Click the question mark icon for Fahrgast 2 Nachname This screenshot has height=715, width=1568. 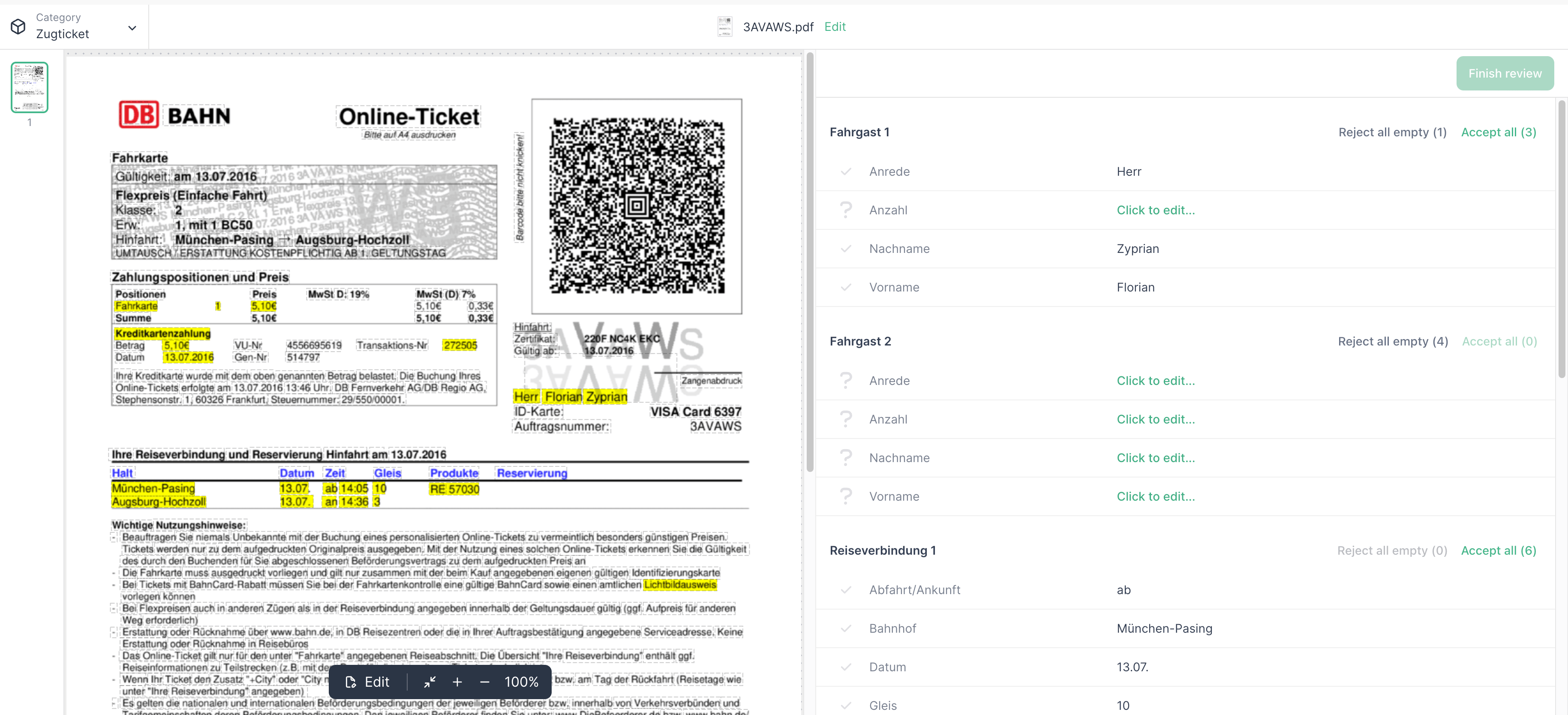pyautogui.click(x=845, y=458)
